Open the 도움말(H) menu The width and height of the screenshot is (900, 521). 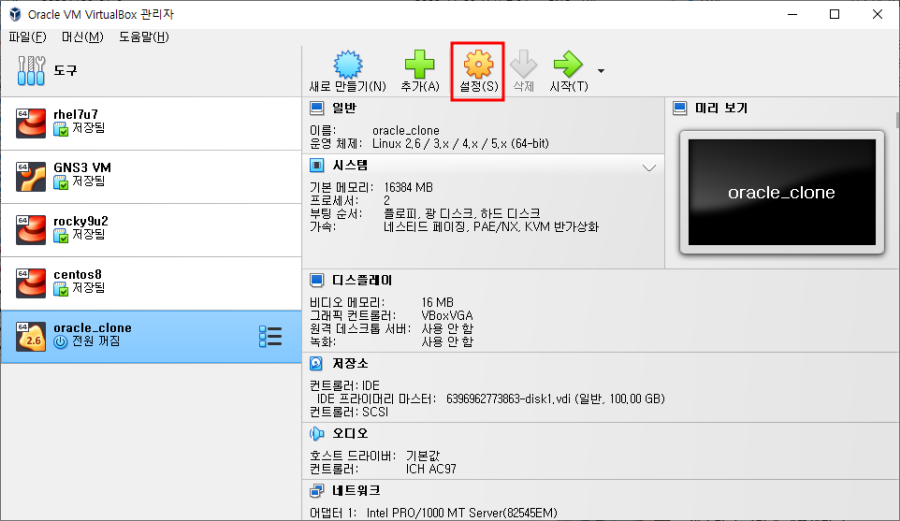[x=144, y=37]
